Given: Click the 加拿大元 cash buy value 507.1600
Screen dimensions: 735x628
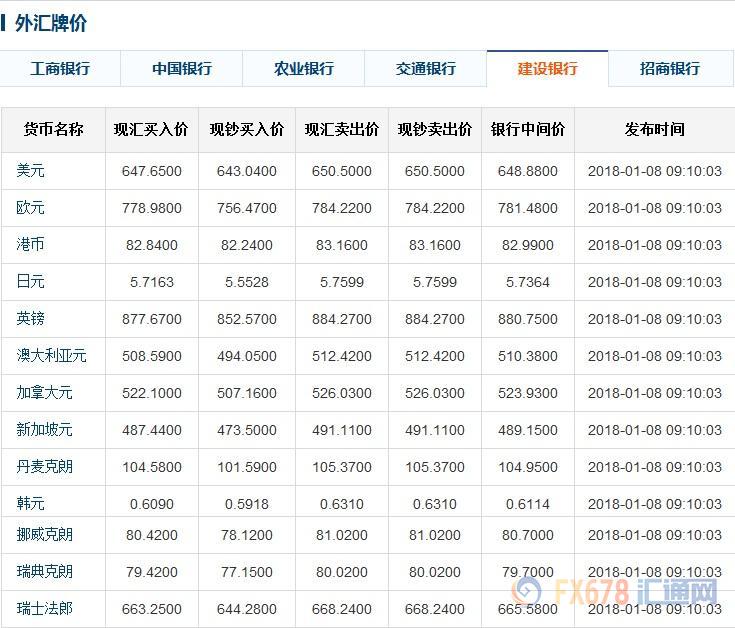Looking at the screenshot, I should (247, 393).
